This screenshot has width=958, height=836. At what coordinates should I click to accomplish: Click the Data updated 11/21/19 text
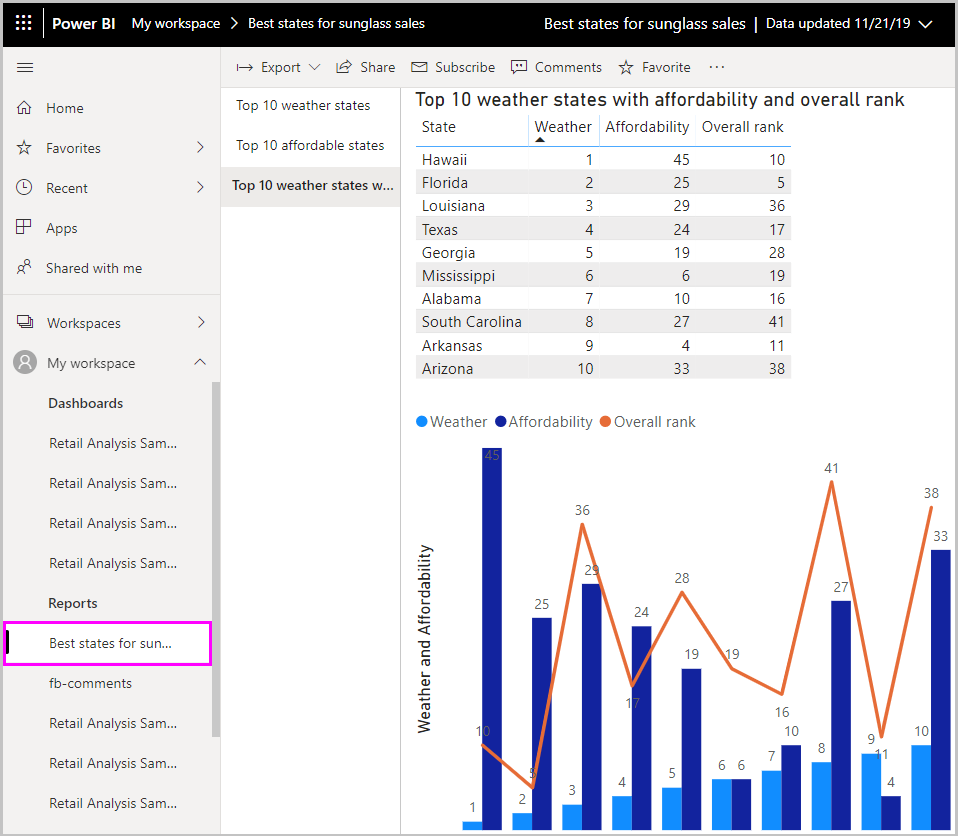[x=838, y=23]
